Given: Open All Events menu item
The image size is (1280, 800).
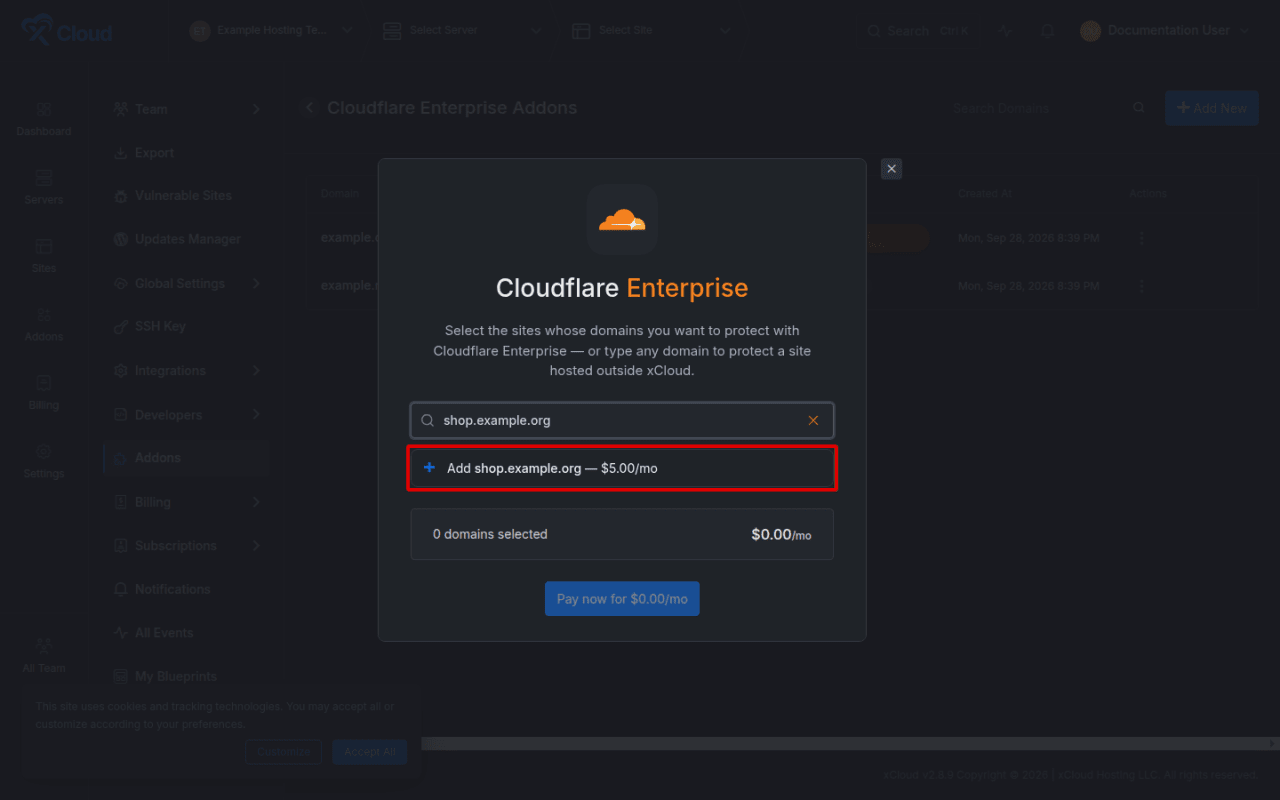Looking at the screenshot, I should click(x=186, y=633).
